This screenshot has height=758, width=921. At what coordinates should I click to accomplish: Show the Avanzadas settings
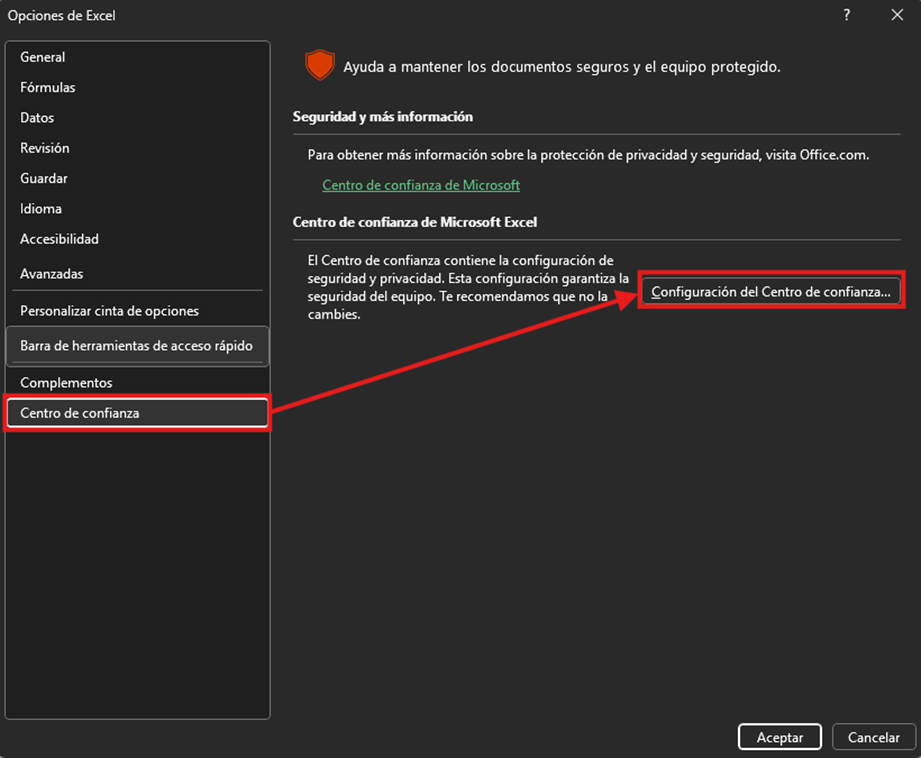pos(52,273)
